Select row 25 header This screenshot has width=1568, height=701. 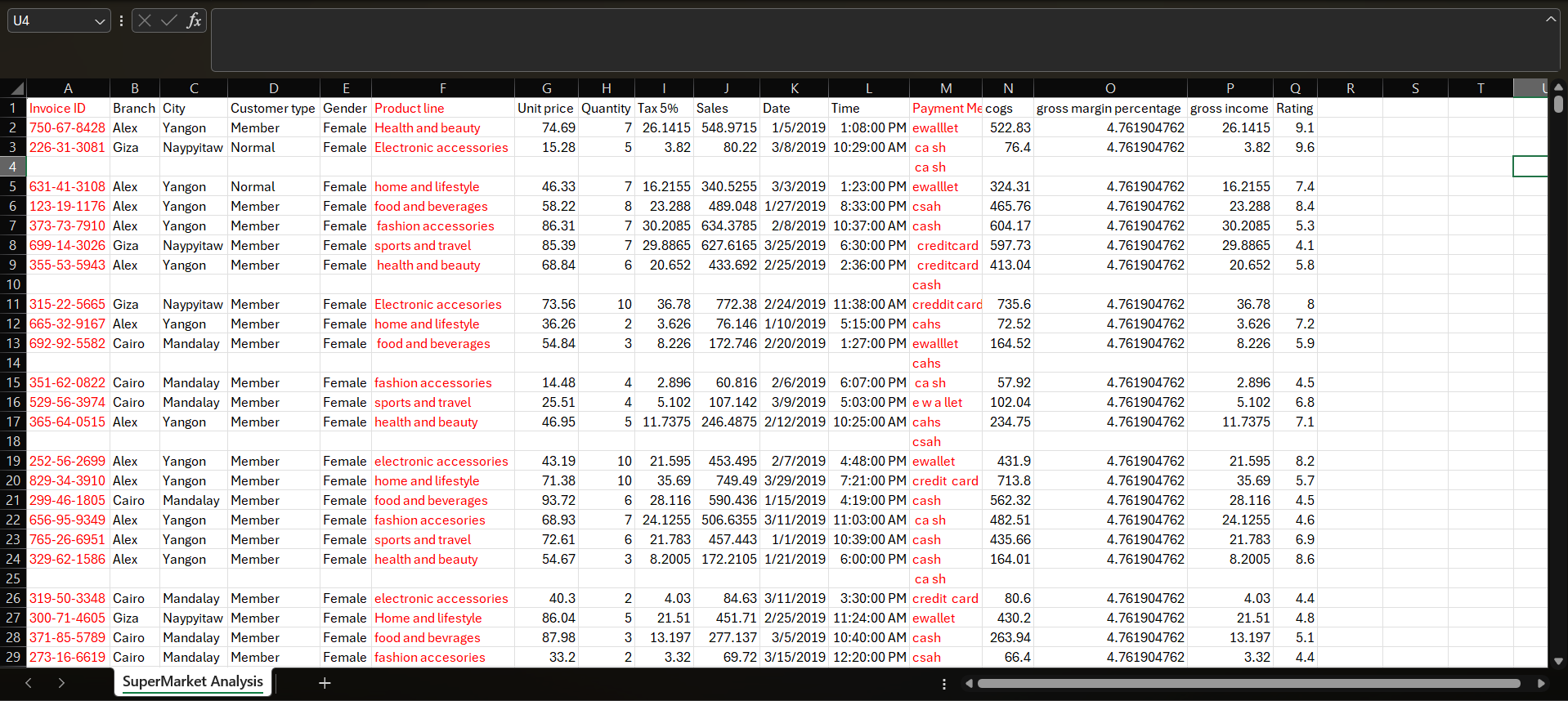[x=13, y=578]
